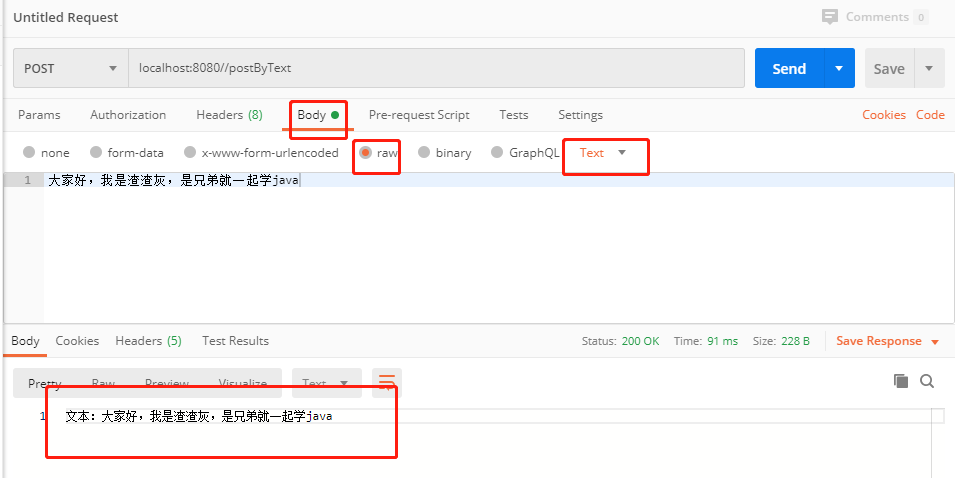This screenshot has height=478, width=957.
Task: Open the request Headers (8) tab
Action: tap(229, 115)
